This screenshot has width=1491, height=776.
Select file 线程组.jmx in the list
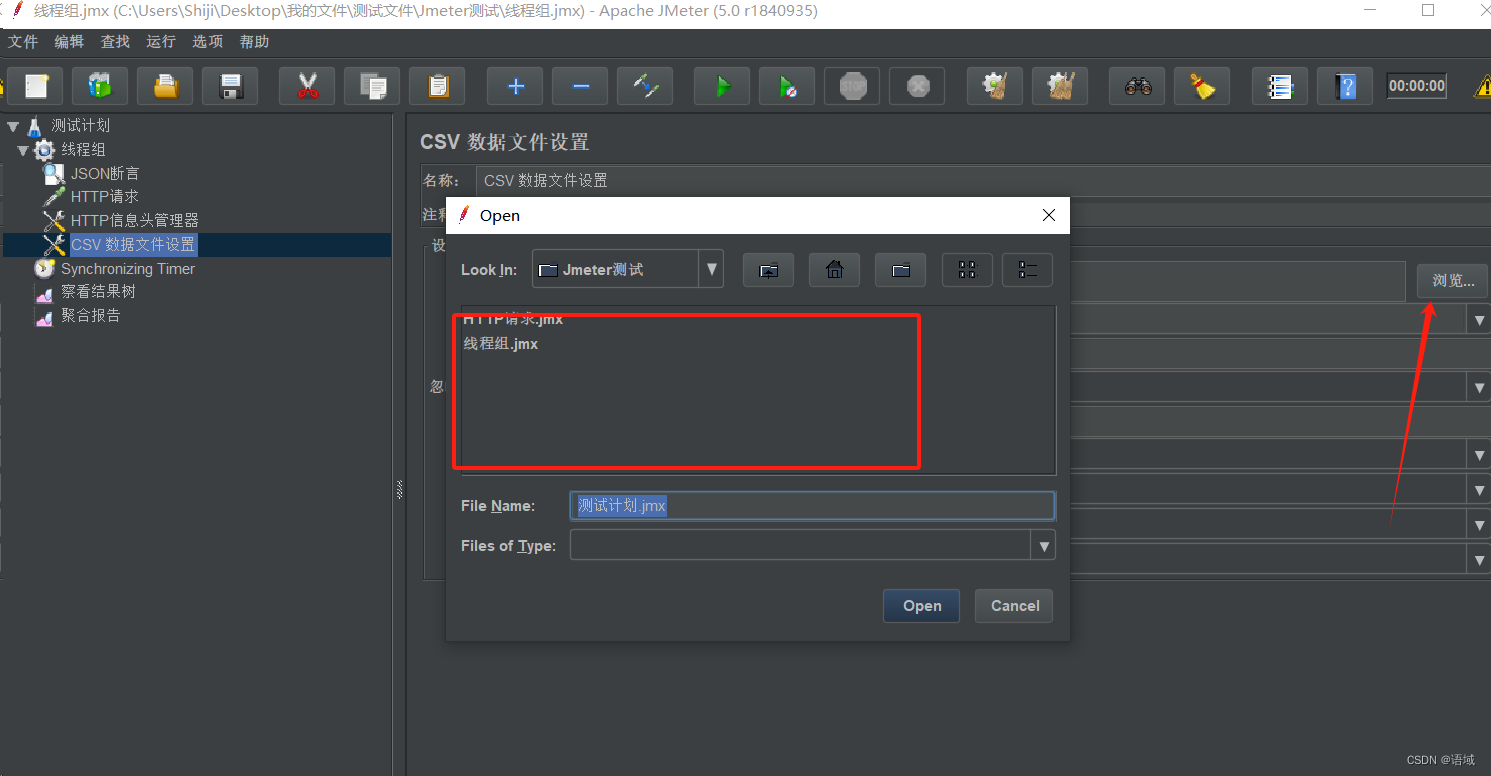tap(500, 344)
